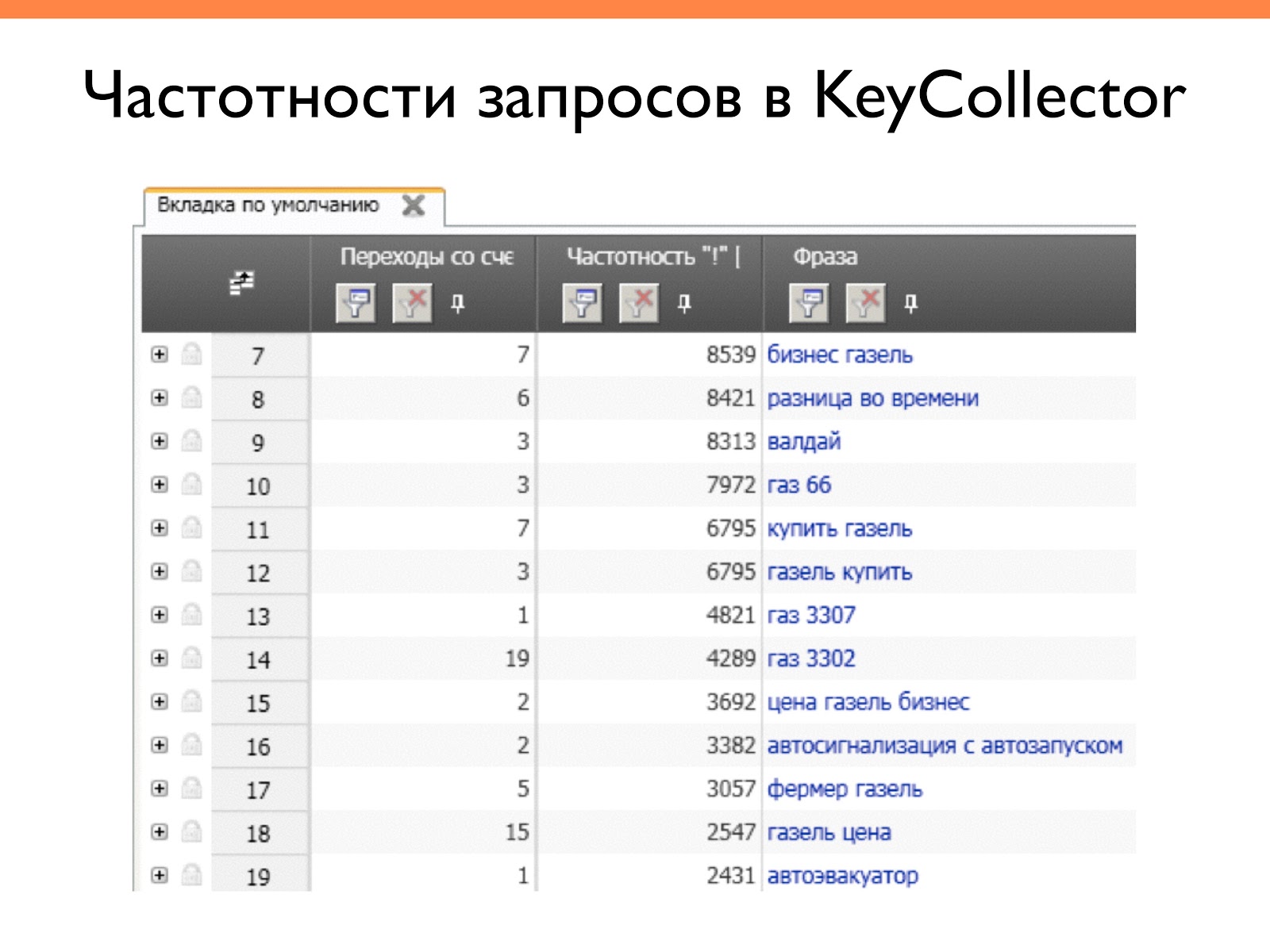Click the lock icon in row 14
The image size is (1270, 952).
click(x=191, y=657)
